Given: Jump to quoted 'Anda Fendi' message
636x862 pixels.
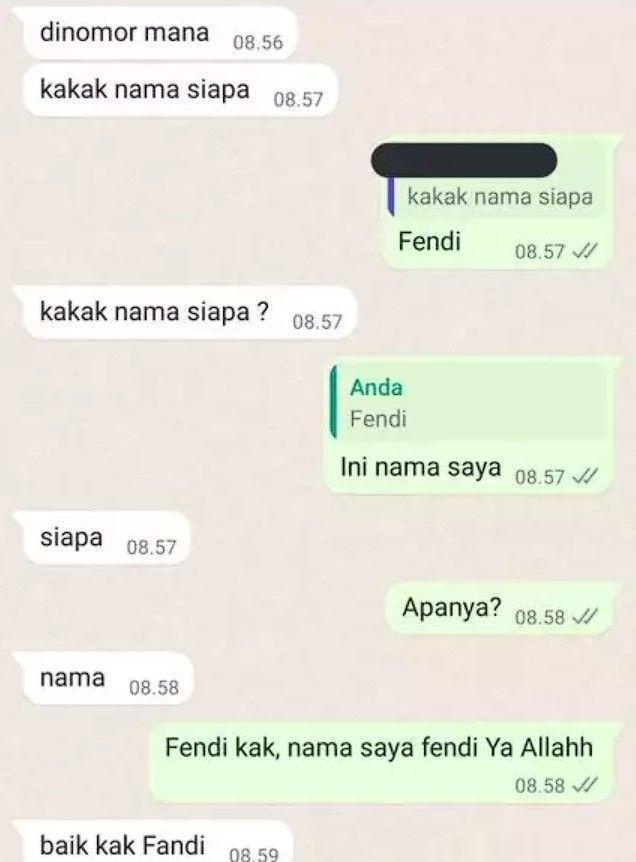Looking at the screenshot, I should 468,403.
